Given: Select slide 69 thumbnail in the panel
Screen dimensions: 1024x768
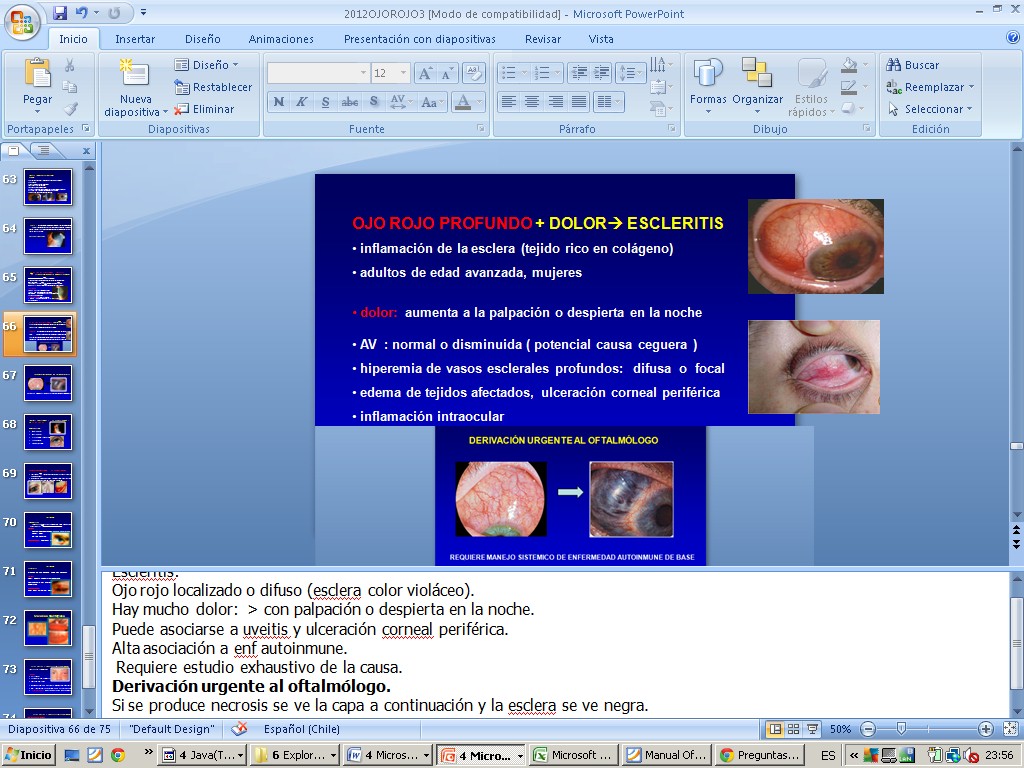Looking at the screenshot, I should 48,481.
